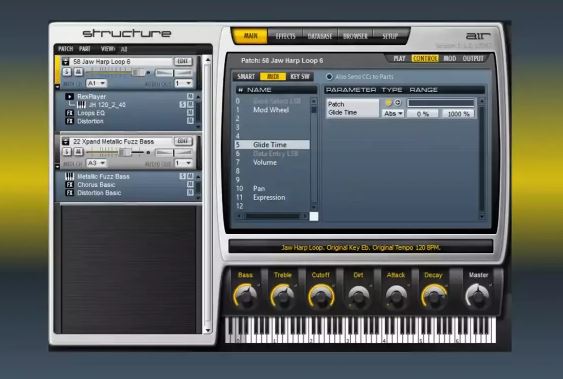
Task: Click the RexPlayer play icon
Action: point(70,97)
